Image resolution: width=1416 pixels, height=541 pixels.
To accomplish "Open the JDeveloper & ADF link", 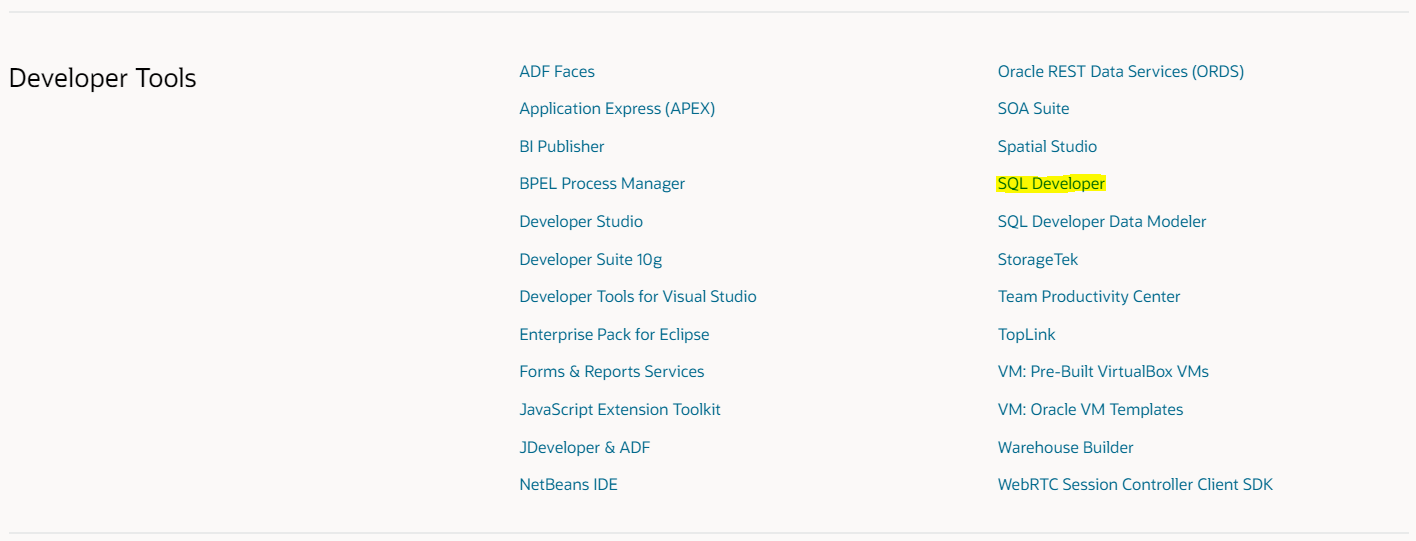I will pyautogui.click(x=585, y=447).
